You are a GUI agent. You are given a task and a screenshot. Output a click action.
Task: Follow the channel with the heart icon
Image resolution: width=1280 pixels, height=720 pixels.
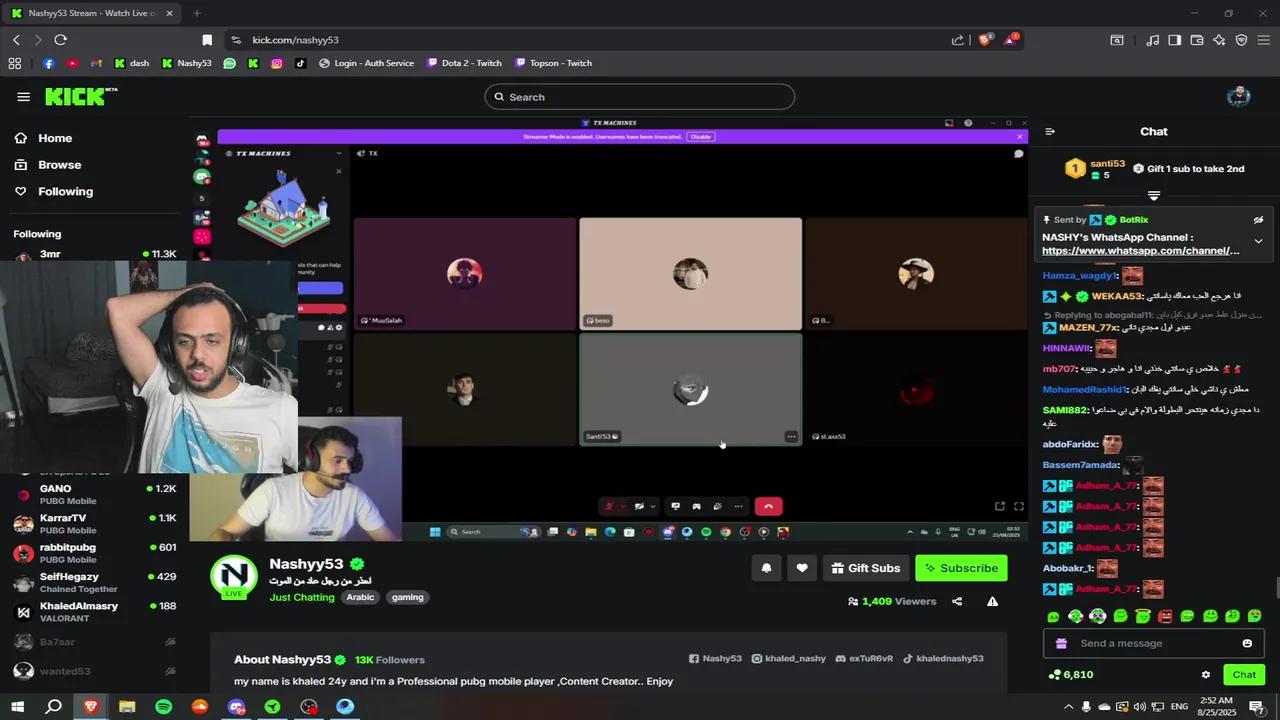(801, 568)
